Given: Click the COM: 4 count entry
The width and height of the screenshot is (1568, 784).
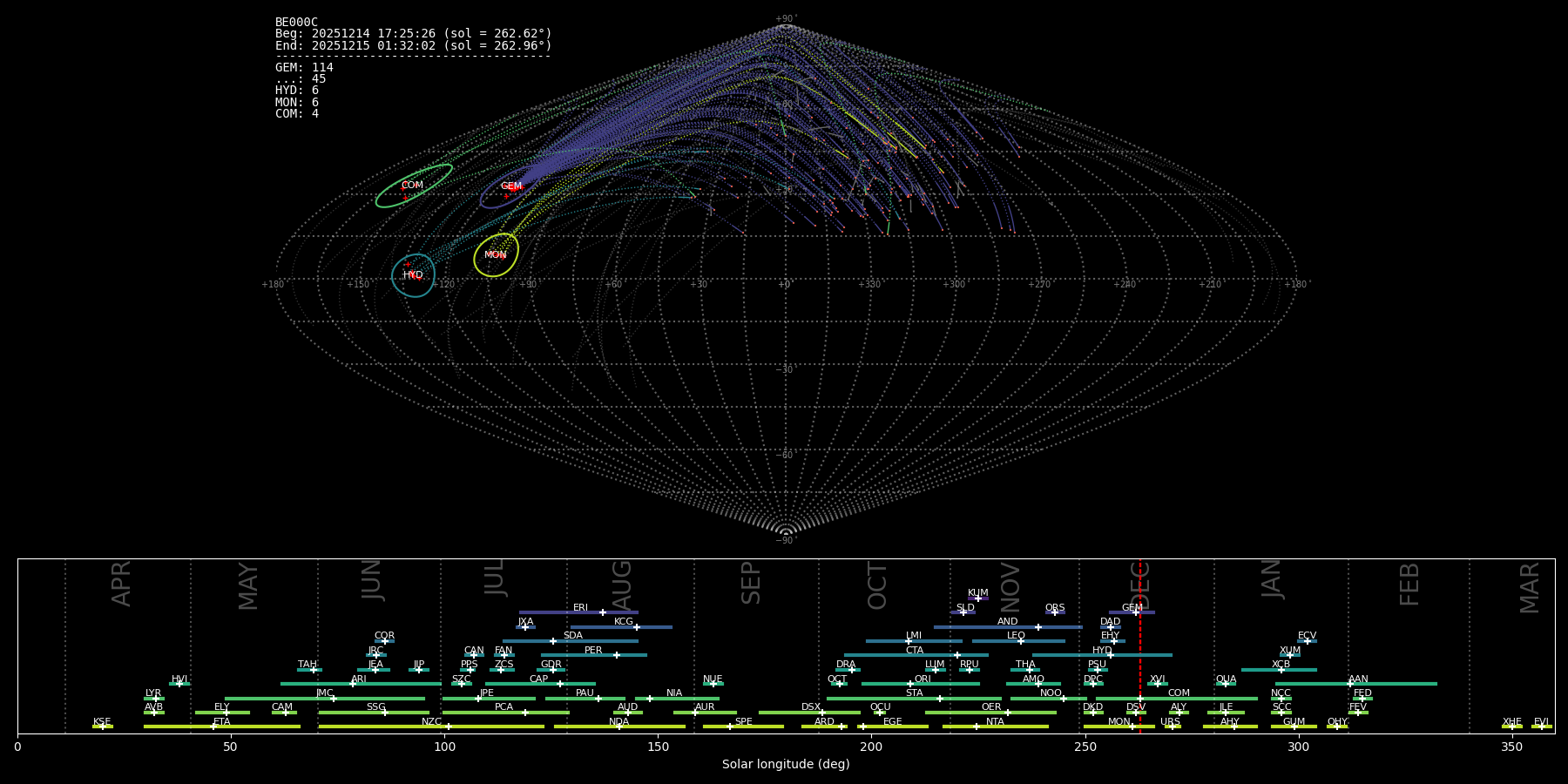Looking at the screenshot, I should (x=297, y=114).
